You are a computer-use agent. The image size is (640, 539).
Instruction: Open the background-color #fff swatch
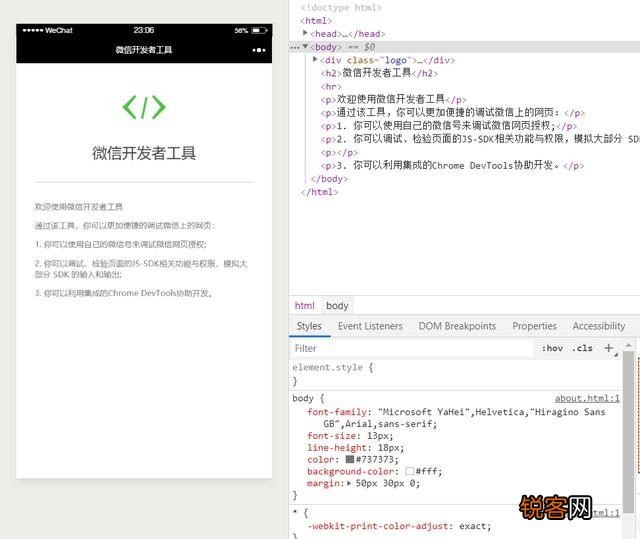tap(410, 472)
